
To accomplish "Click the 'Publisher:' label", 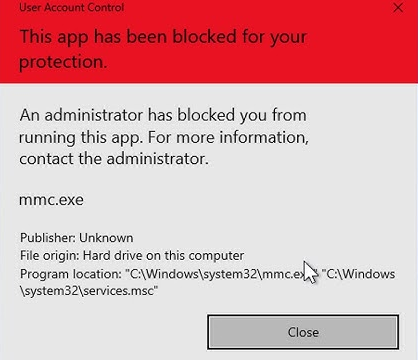I will click(48, 238).
